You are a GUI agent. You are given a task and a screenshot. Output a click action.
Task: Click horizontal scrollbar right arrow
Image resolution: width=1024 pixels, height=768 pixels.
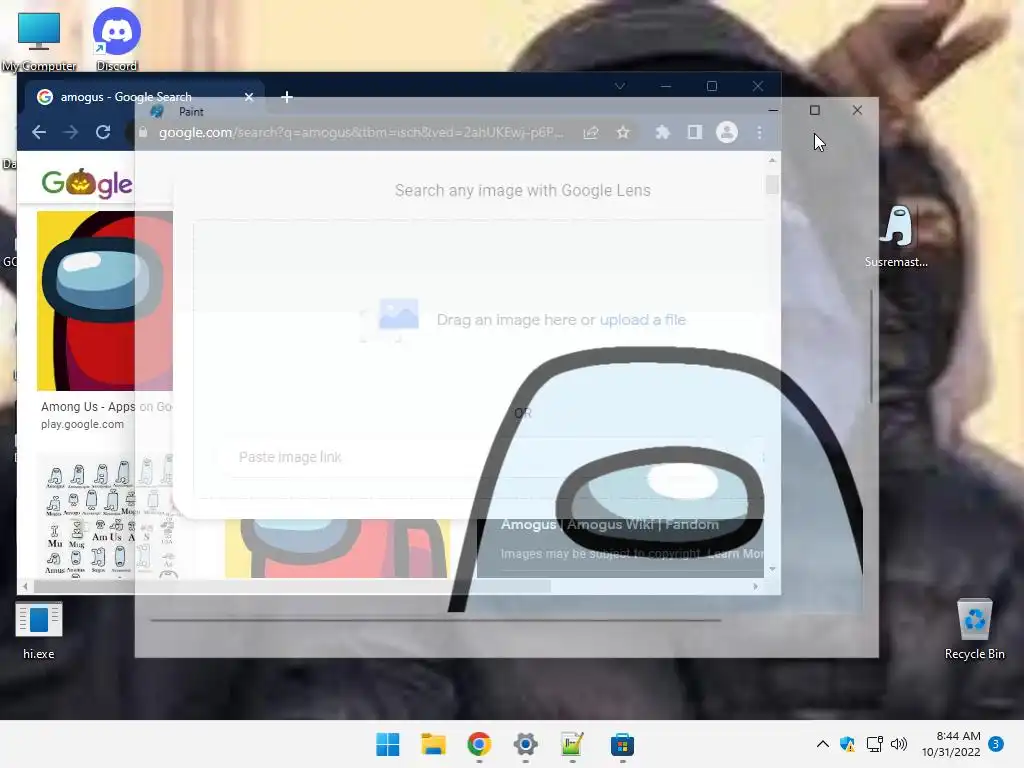[756, 586]
